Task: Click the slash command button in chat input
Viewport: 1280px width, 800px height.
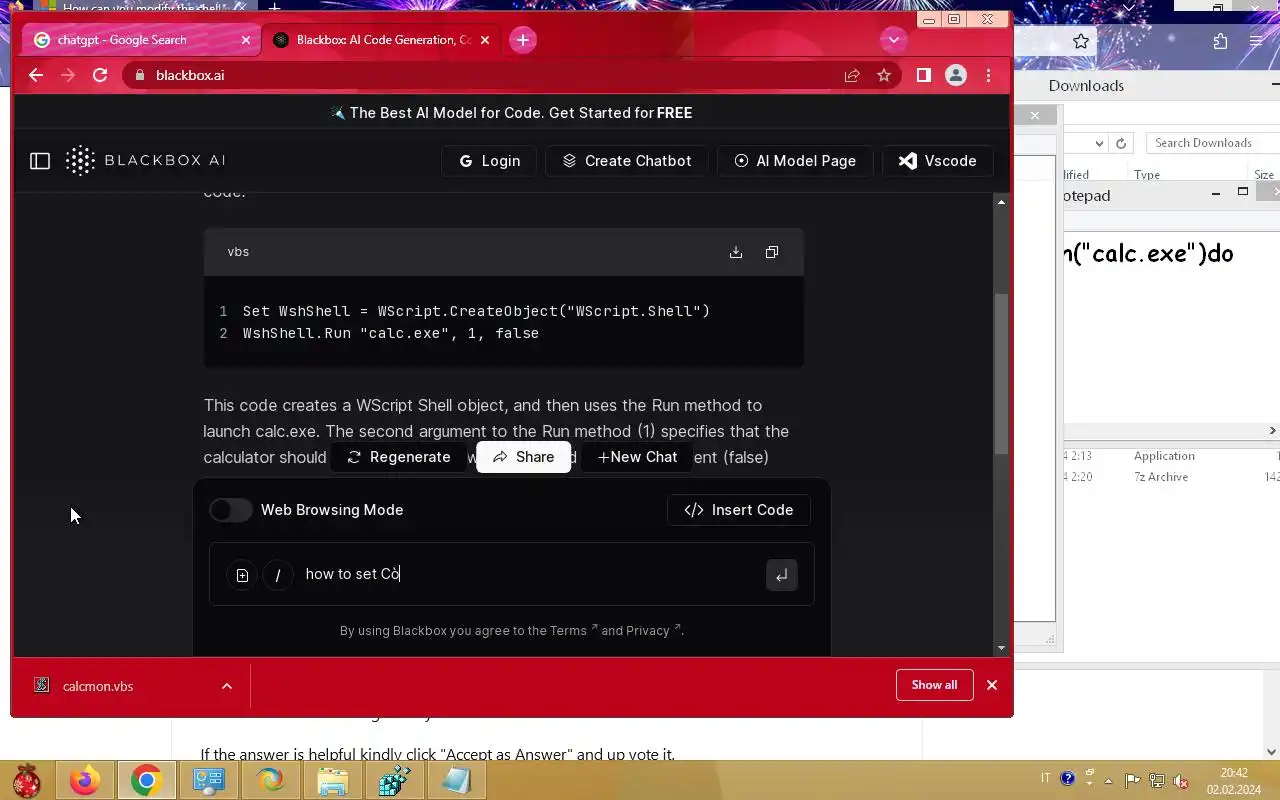Action: pos(278,575)
